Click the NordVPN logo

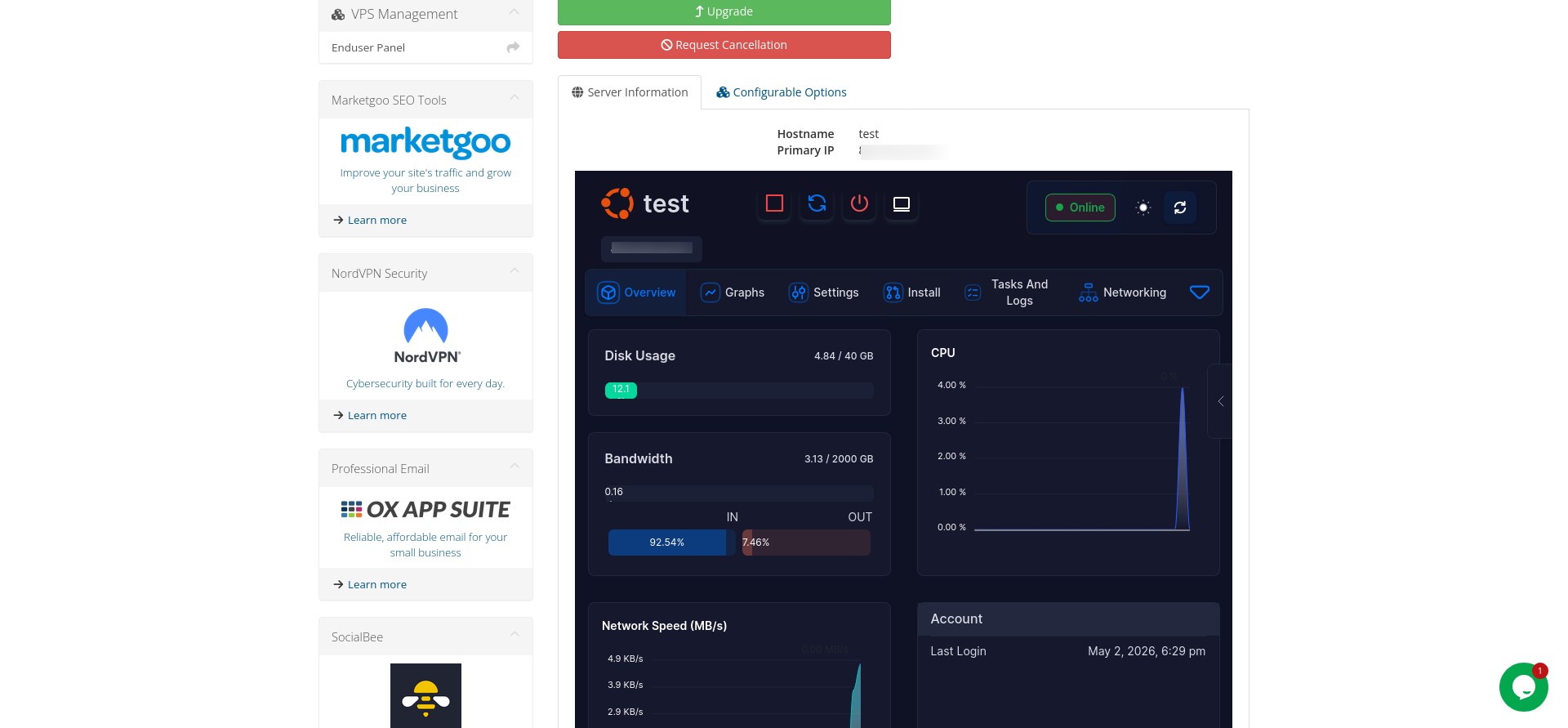pos(426,336)
